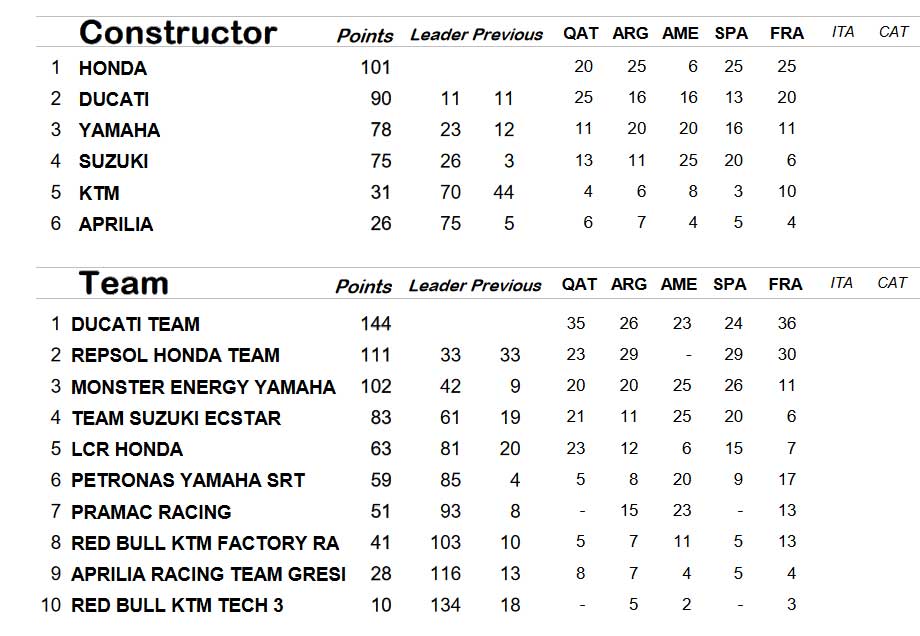920x636 pixels.
Task: Click PRAMAC RACING team entry
Action: click(151, 512)
